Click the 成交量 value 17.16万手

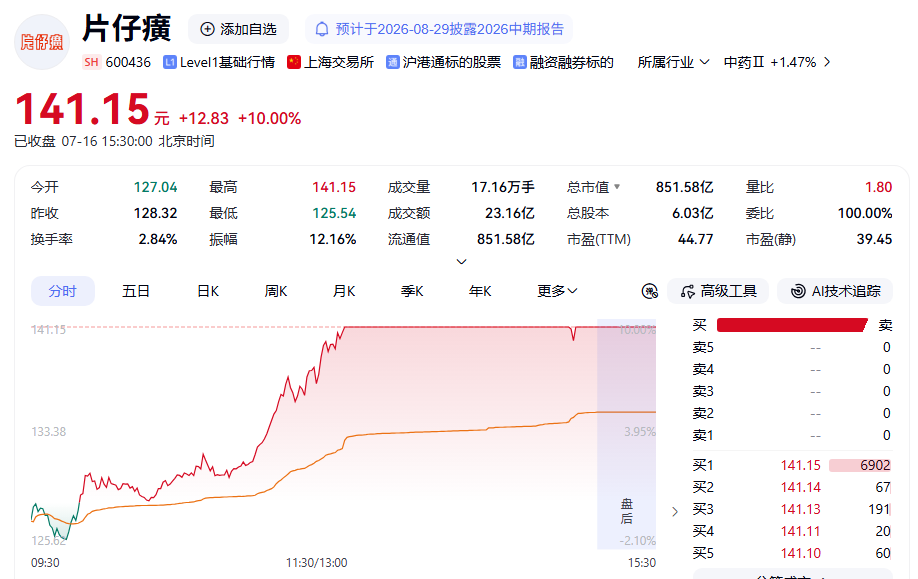pos(503,187)
